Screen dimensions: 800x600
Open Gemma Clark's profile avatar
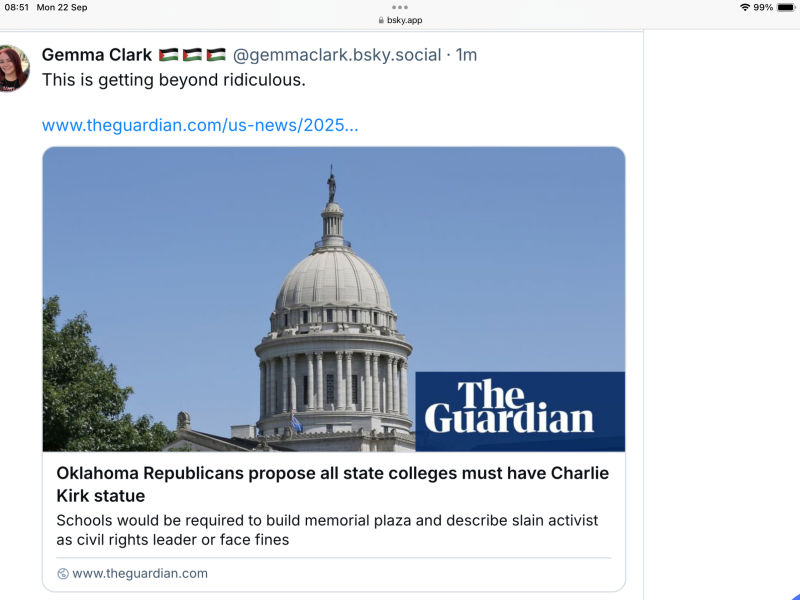pos(12,69)
